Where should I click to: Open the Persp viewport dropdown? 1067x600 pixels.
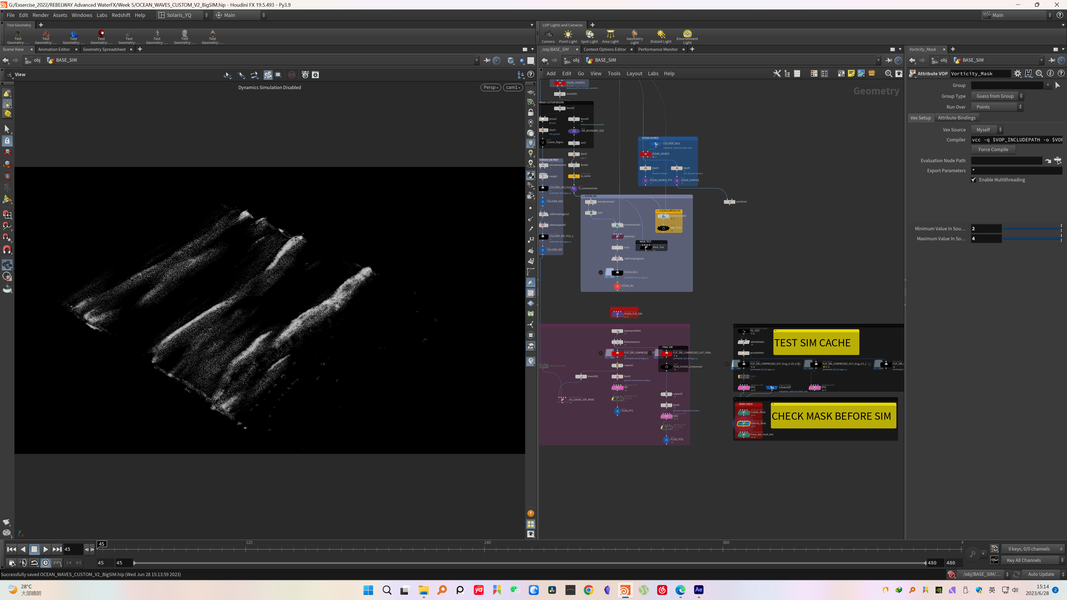[491, 87]
